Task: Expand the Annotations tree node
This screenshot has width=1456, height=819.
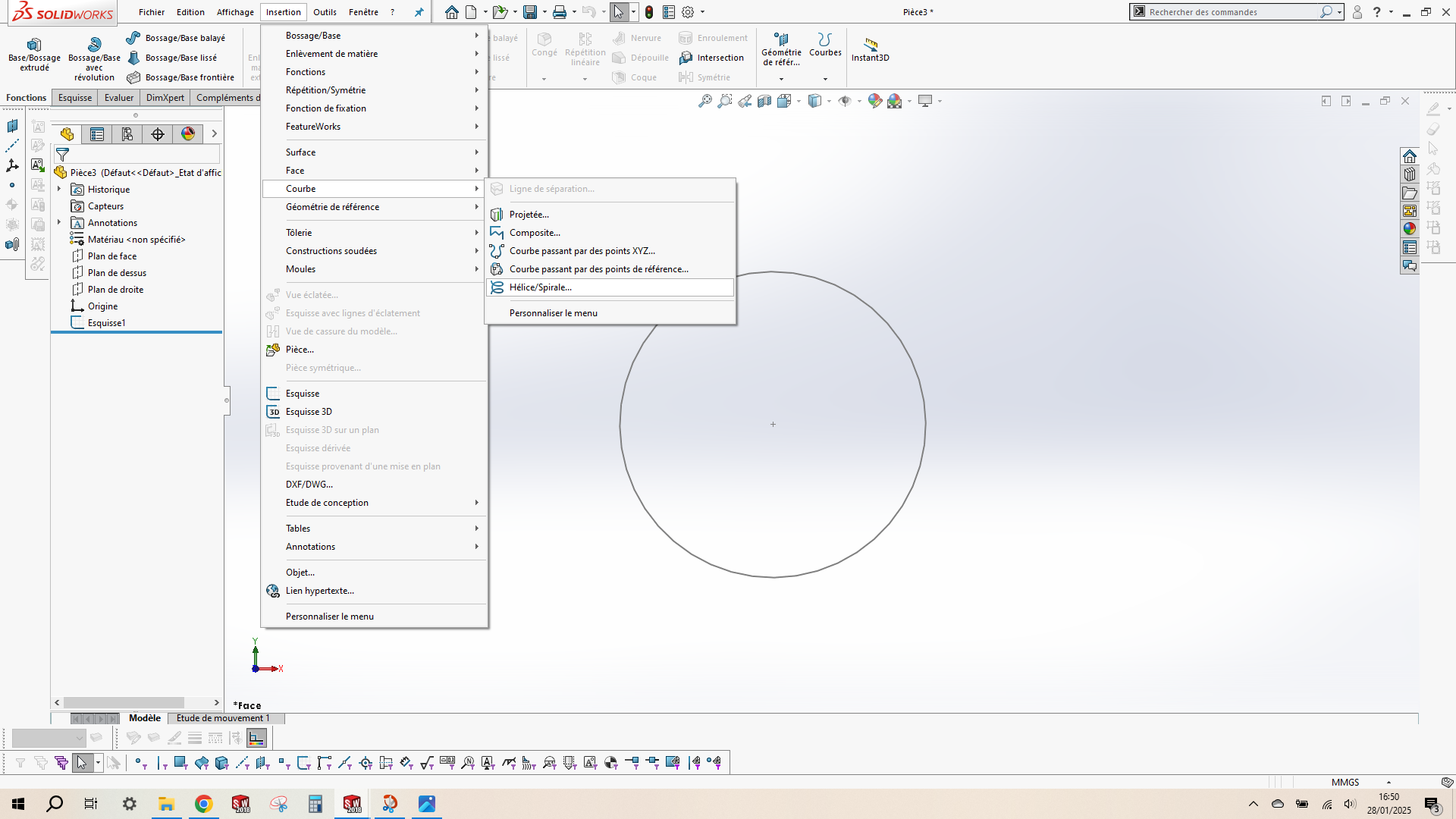Action: pos(59,223)
